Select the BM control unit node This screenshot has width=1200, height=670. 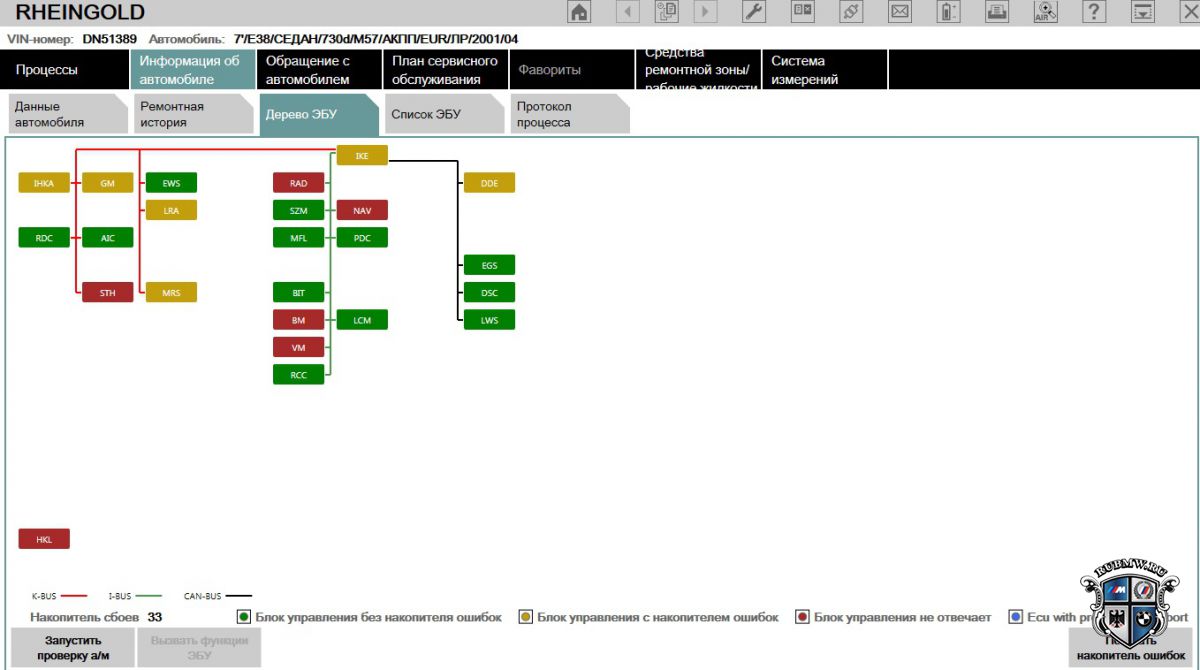pyautogui.click(x=299, y=320)
